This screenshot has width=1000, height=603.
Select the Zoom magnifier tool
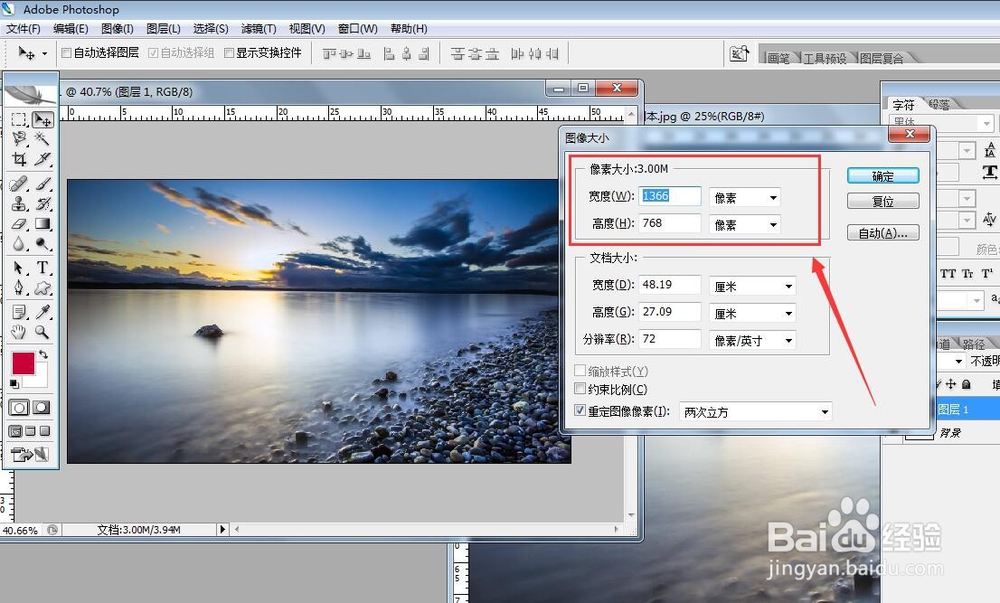[x=42, y=331]
